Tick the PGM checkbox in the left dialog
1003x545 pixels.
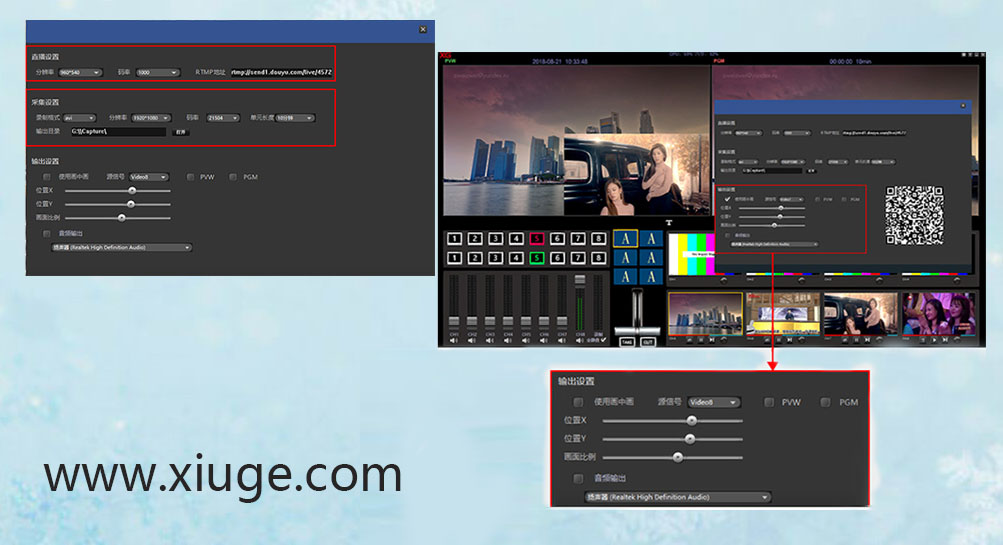[233, 177]
